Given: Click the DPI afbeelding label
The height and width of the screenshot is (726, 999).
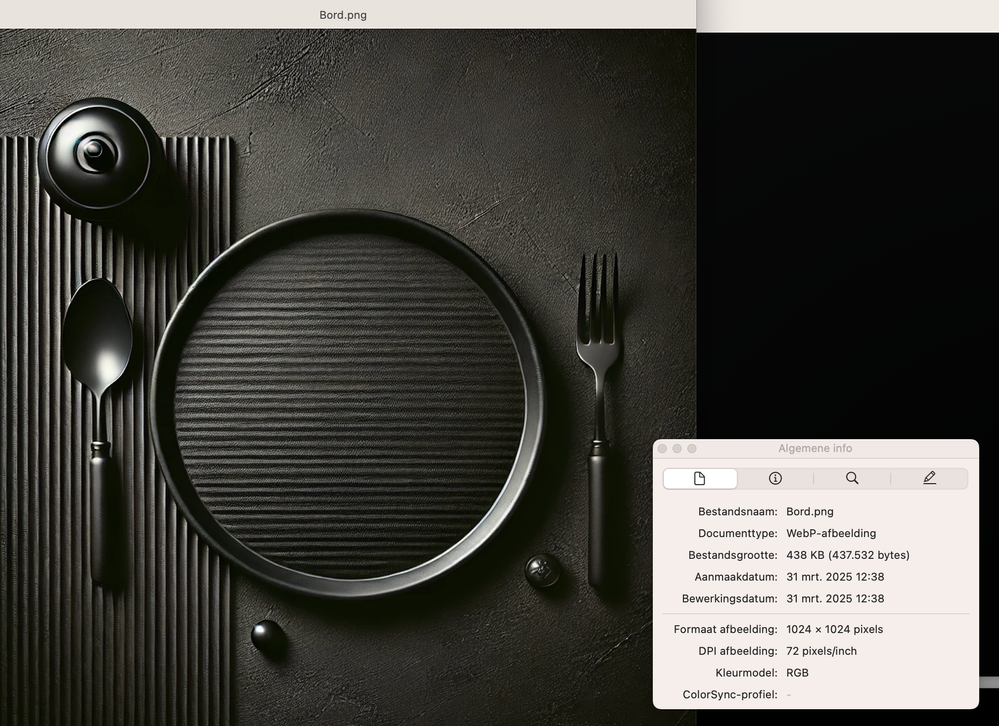Looking at the screenshot, I should coord(738,651).
